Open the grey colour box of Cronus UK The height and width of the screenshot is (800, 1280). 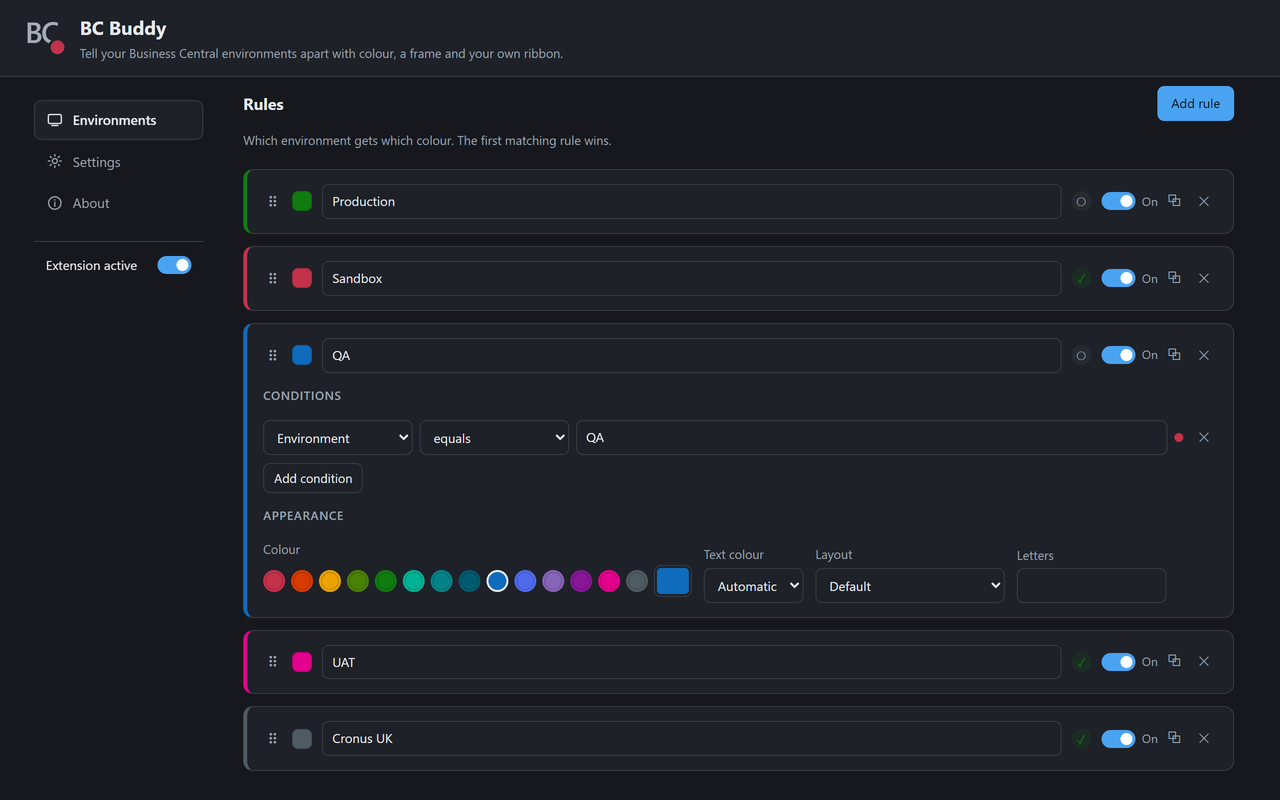tap(302, 738)
